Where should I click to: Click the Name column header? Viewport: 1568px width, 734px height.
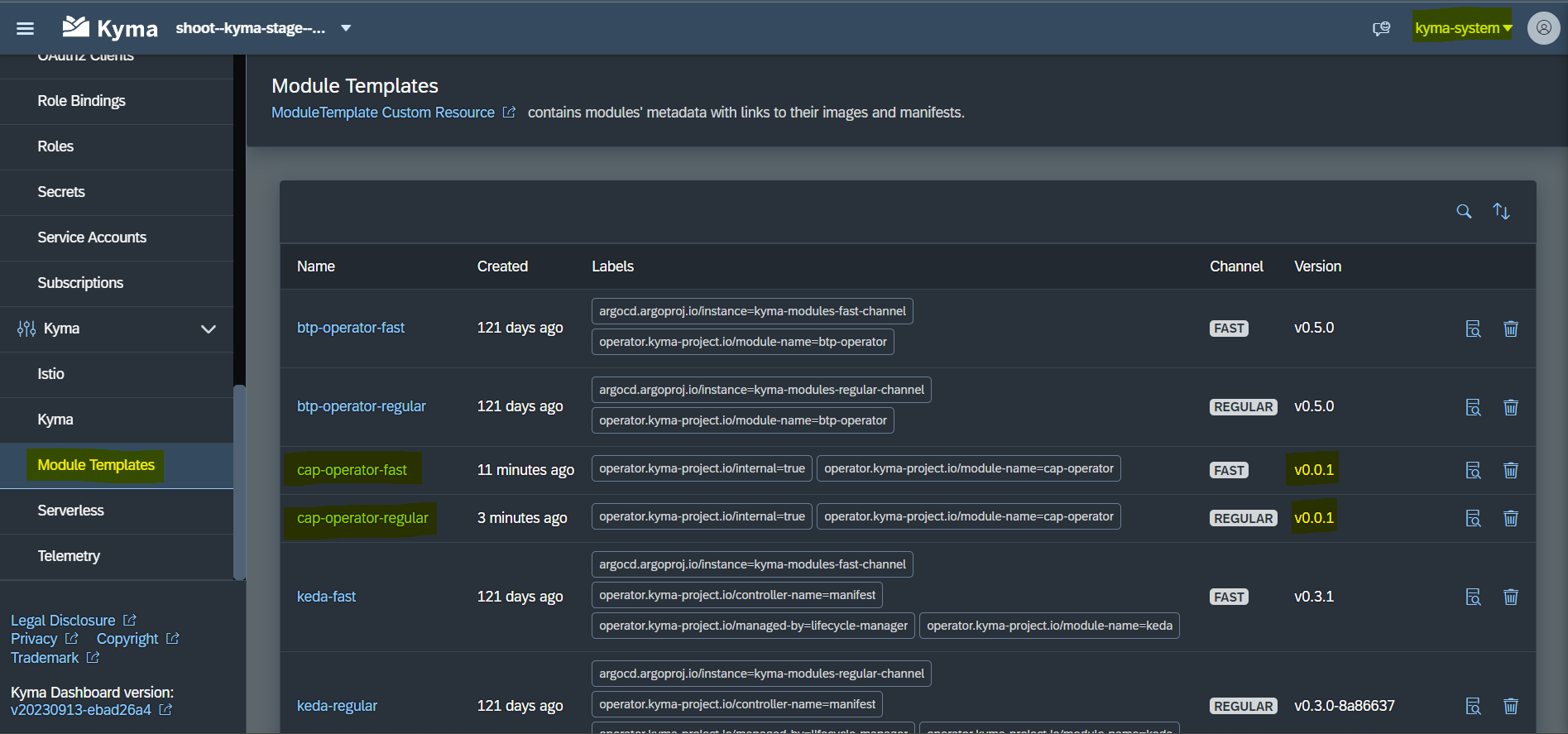point(316,266)
